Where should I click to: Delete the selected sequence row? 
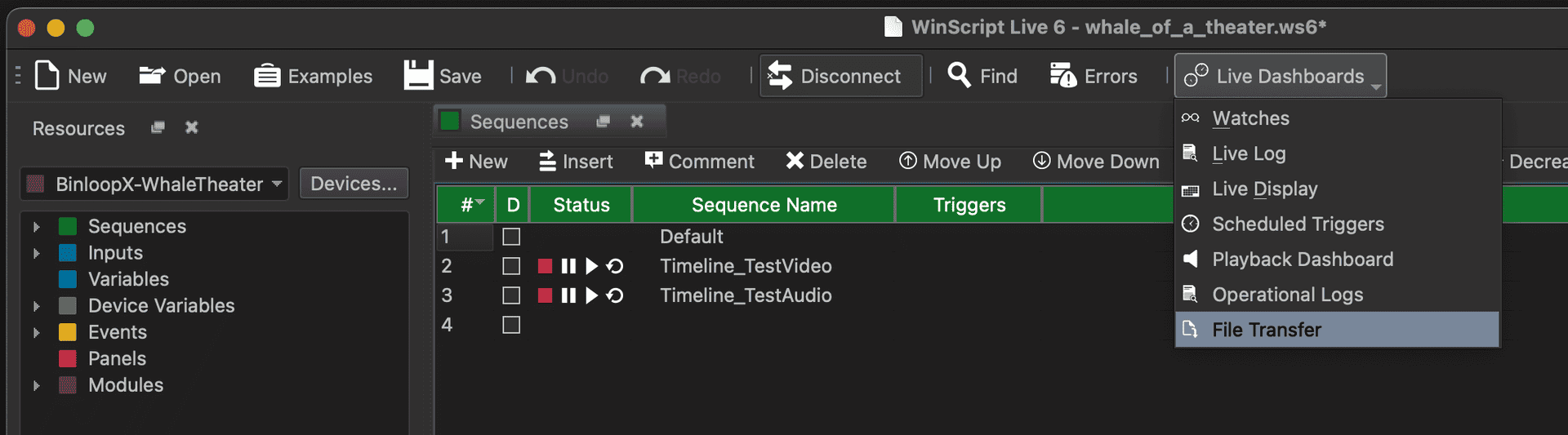(826, 162)
